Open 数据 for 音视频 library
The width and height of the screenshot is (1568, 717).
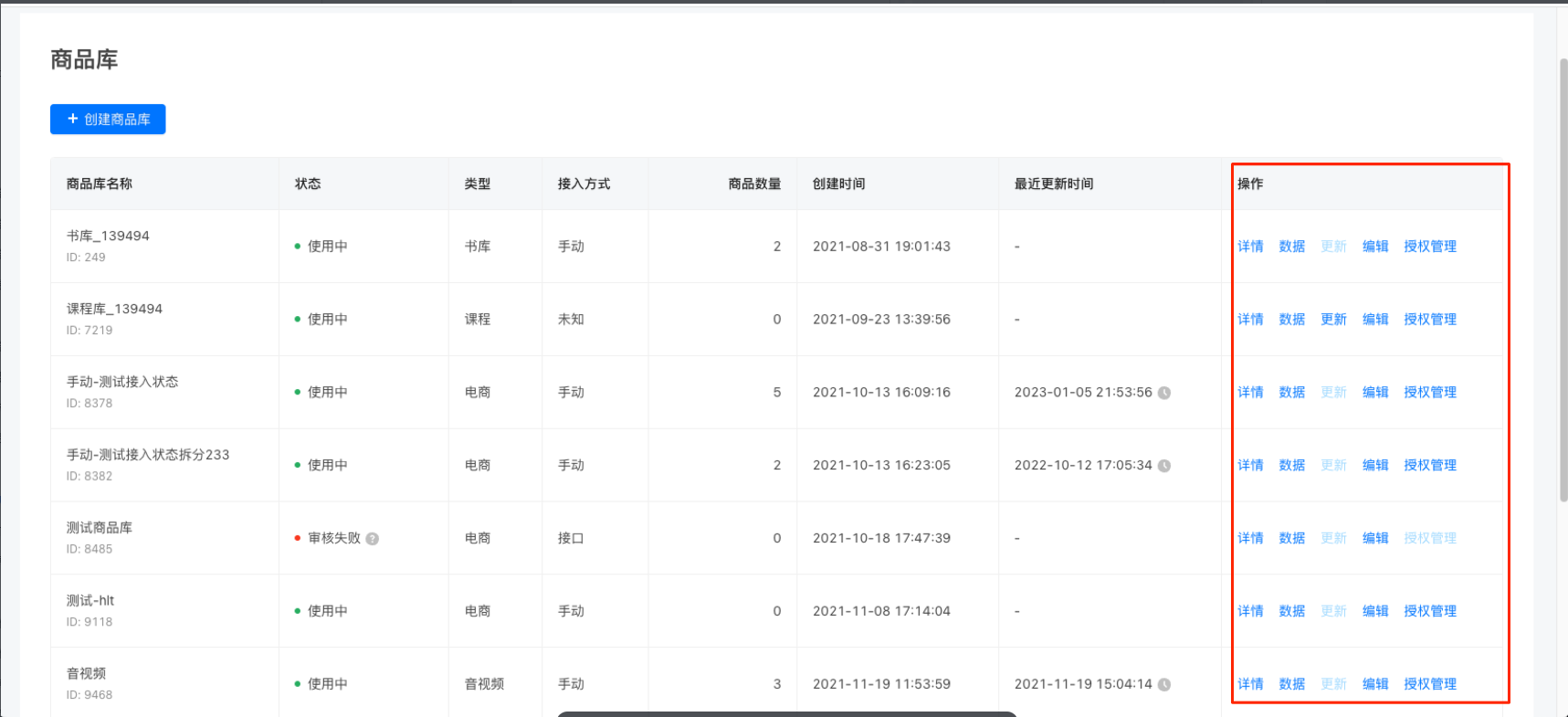1291,684
